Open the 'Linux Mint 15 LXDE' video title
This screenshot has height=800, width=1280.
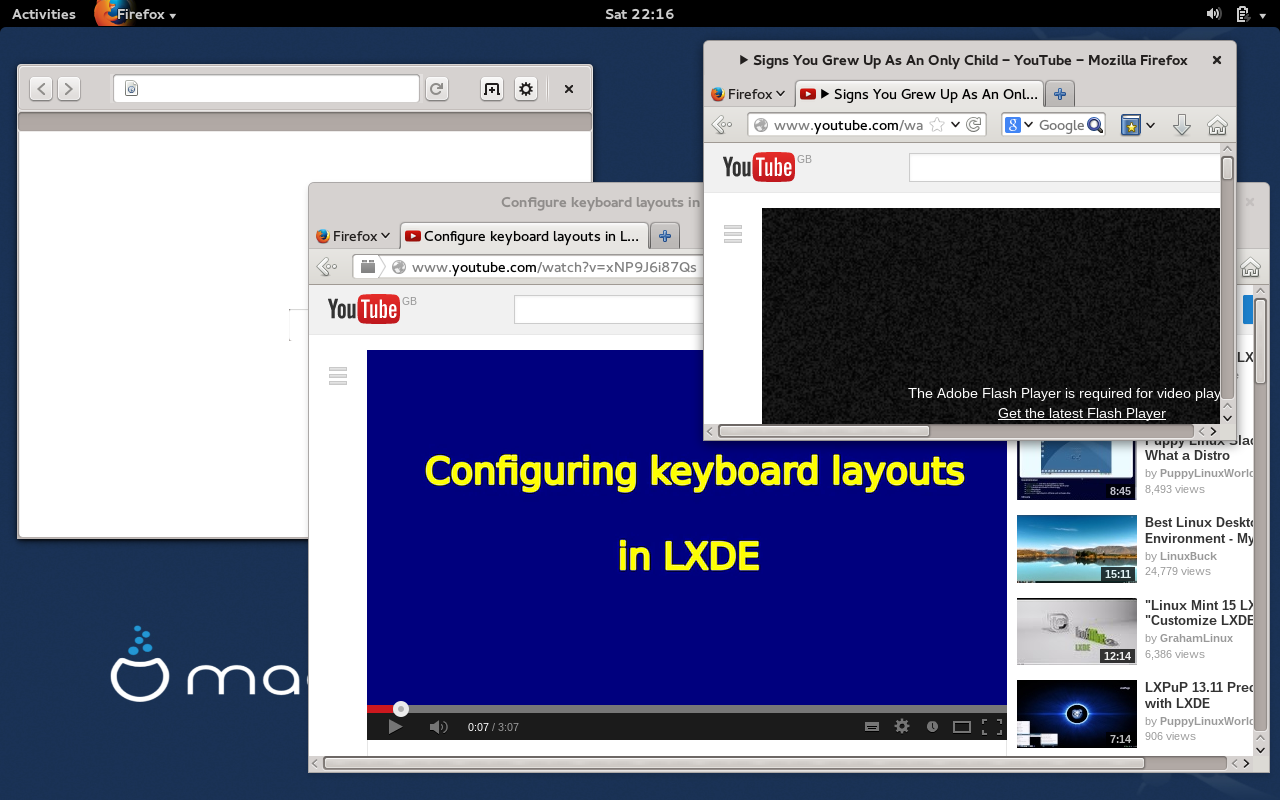[1199, 613]
